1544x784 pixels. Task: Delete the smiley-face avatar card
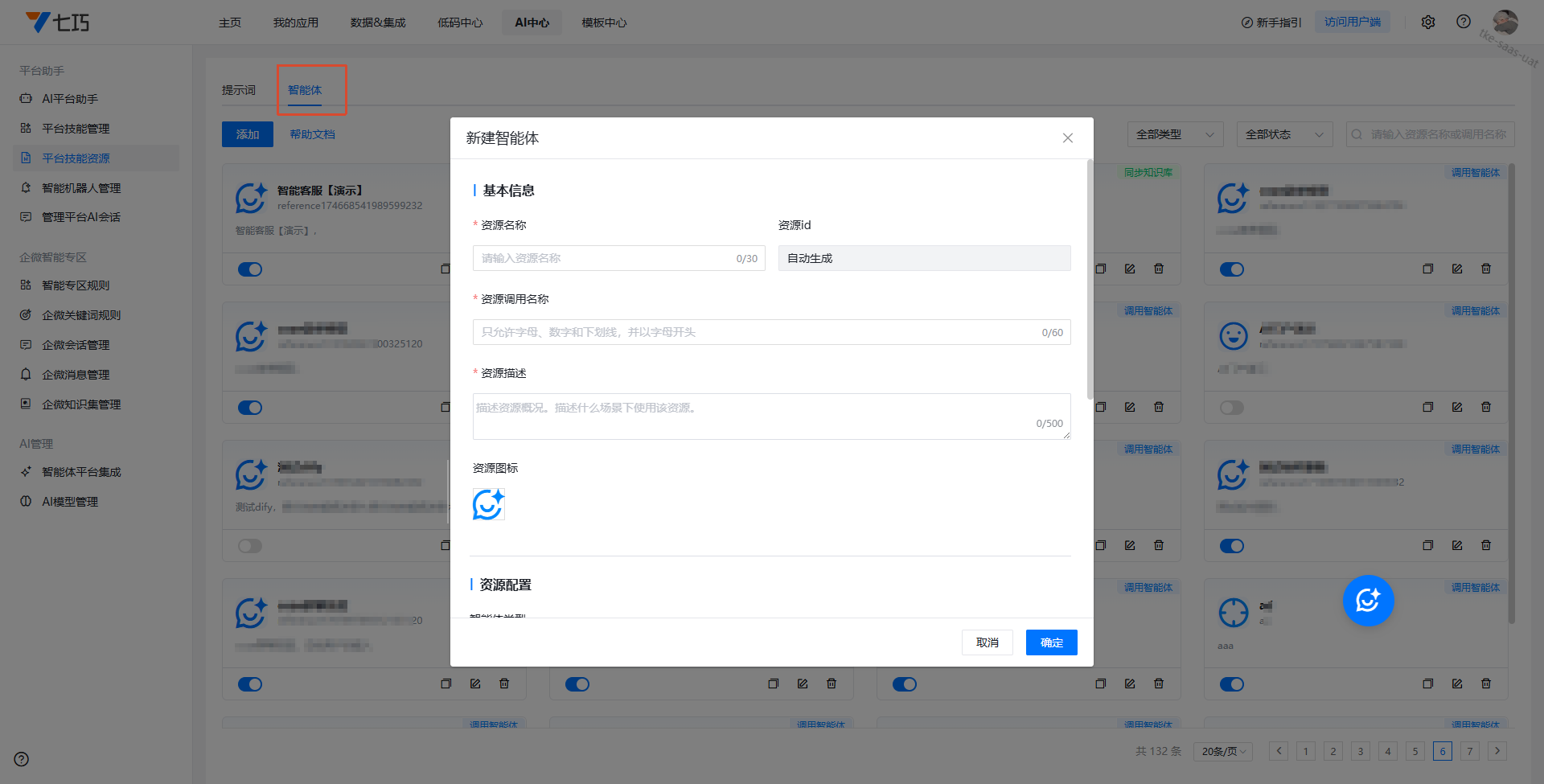point(1486,407)
